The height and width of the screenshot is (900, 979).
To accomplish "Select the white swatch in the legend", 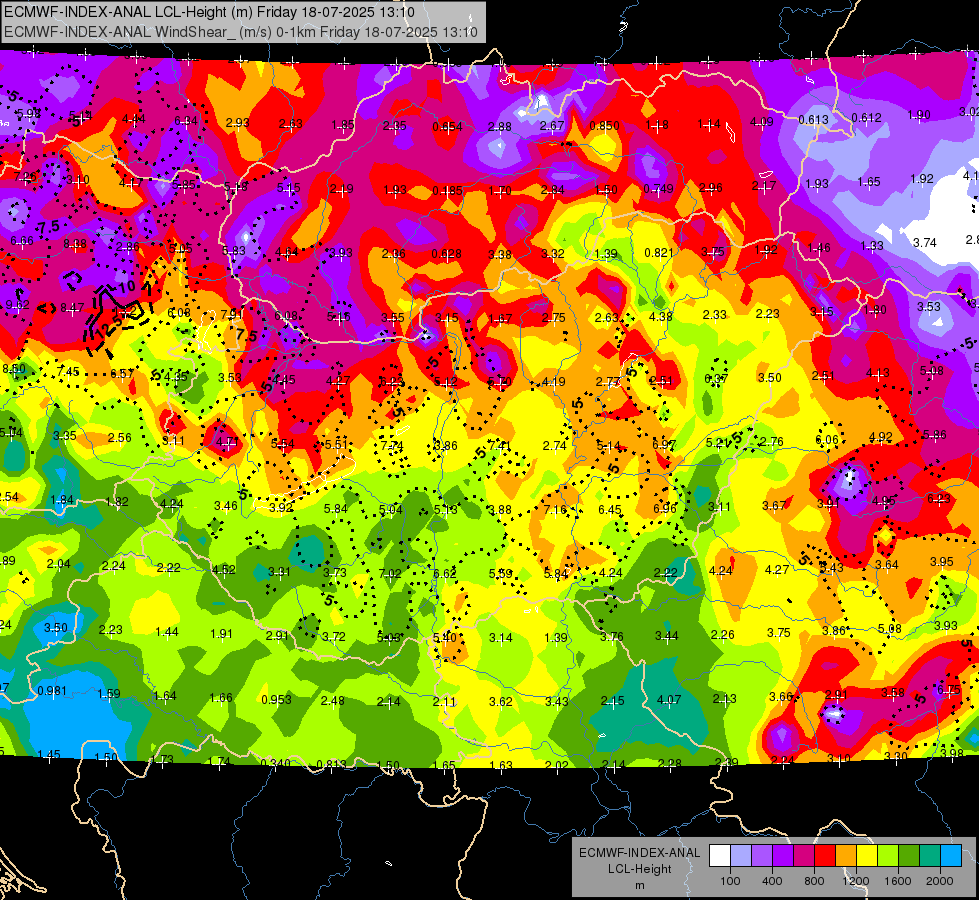I will coord(720,856).
